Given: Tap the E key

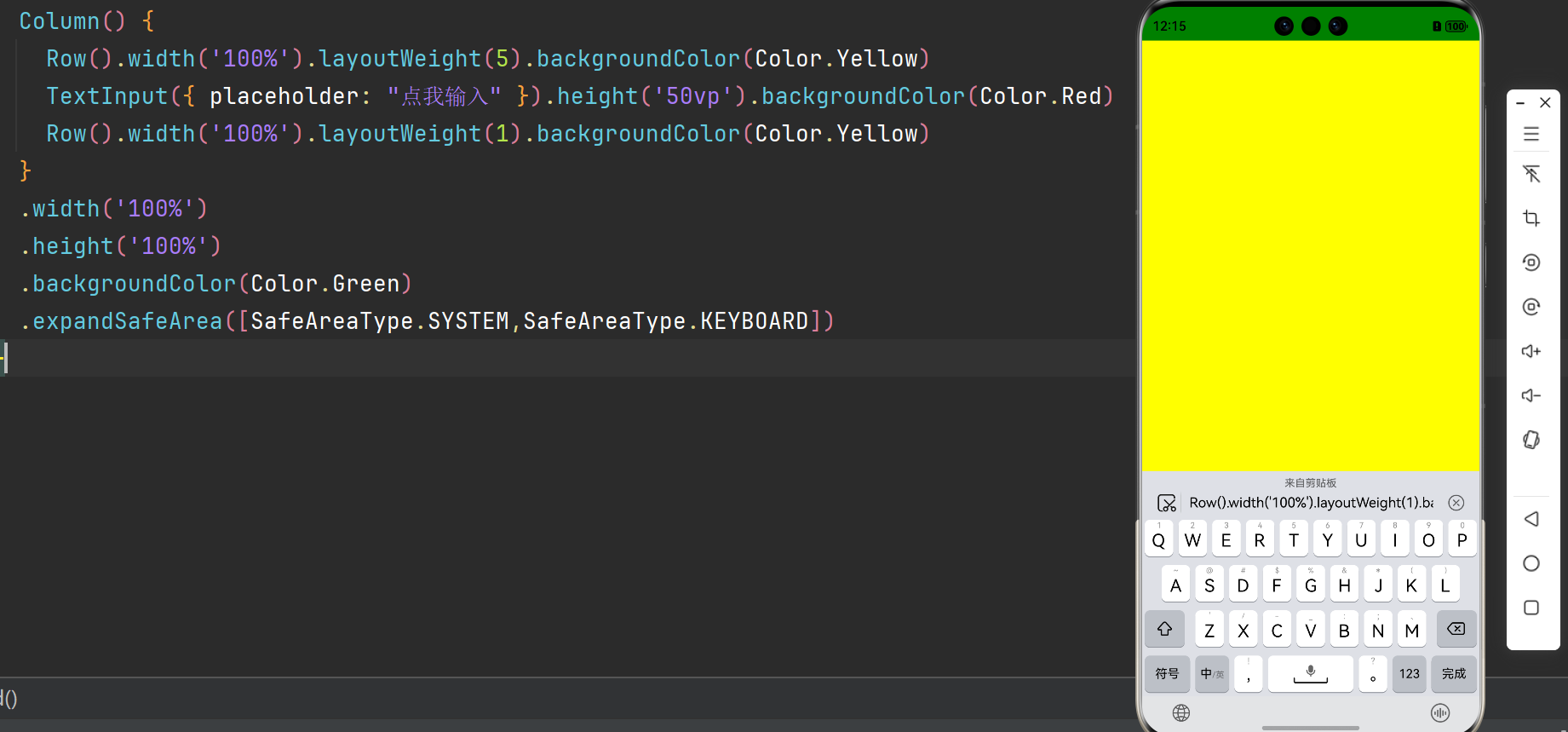Looking at the screenshot, I should [1226, 539].
